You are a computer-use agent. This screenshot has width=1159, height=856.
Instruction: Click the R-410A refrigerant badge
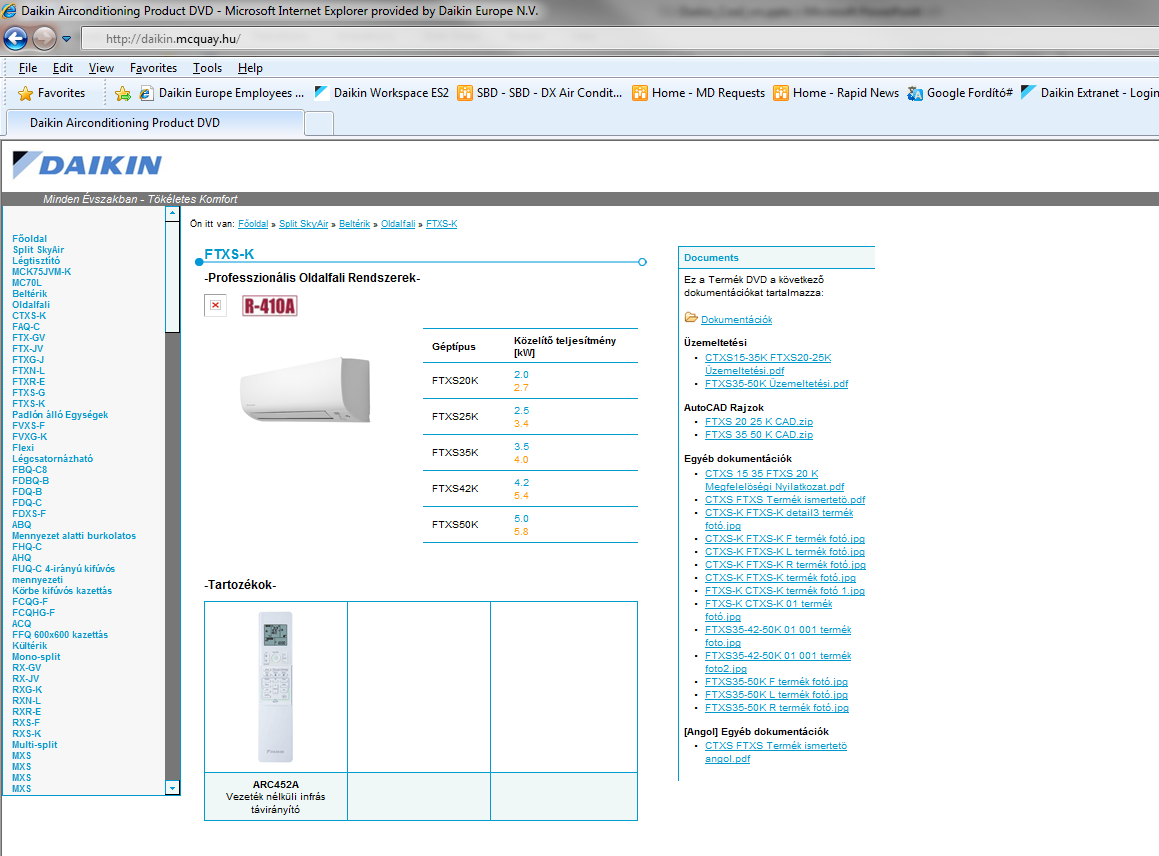click(x=270, y=305)
